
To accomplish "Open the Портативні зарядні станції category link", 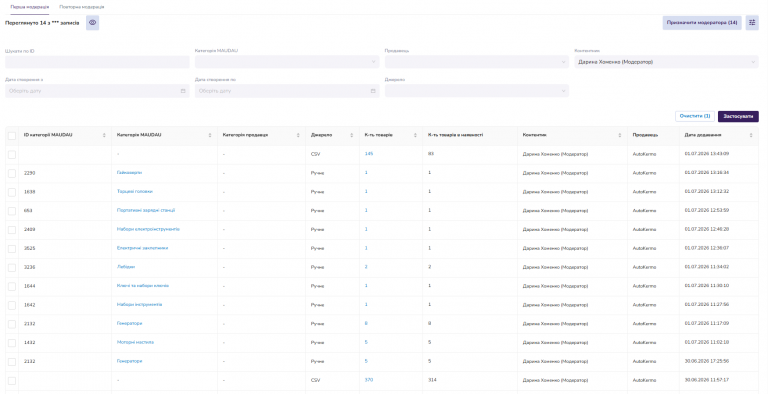I will tap(146, 210).
